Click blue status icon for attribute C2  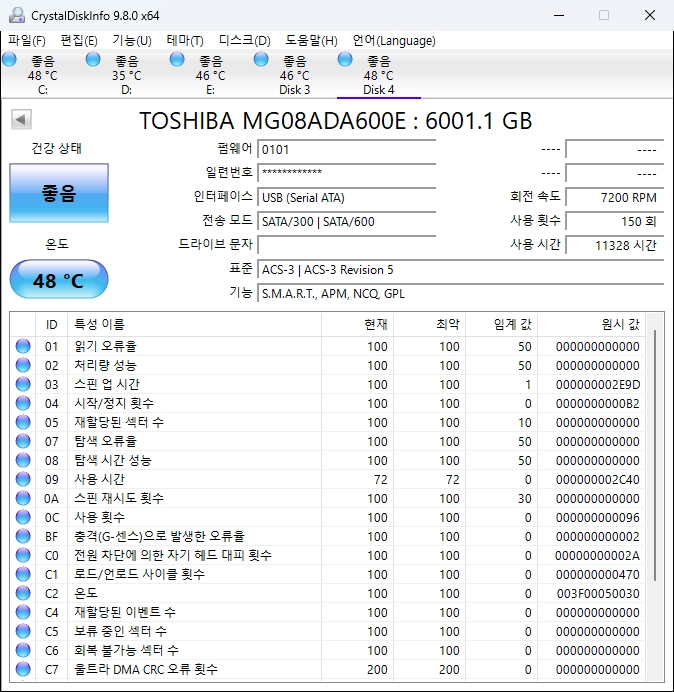[x=23, y=593]
